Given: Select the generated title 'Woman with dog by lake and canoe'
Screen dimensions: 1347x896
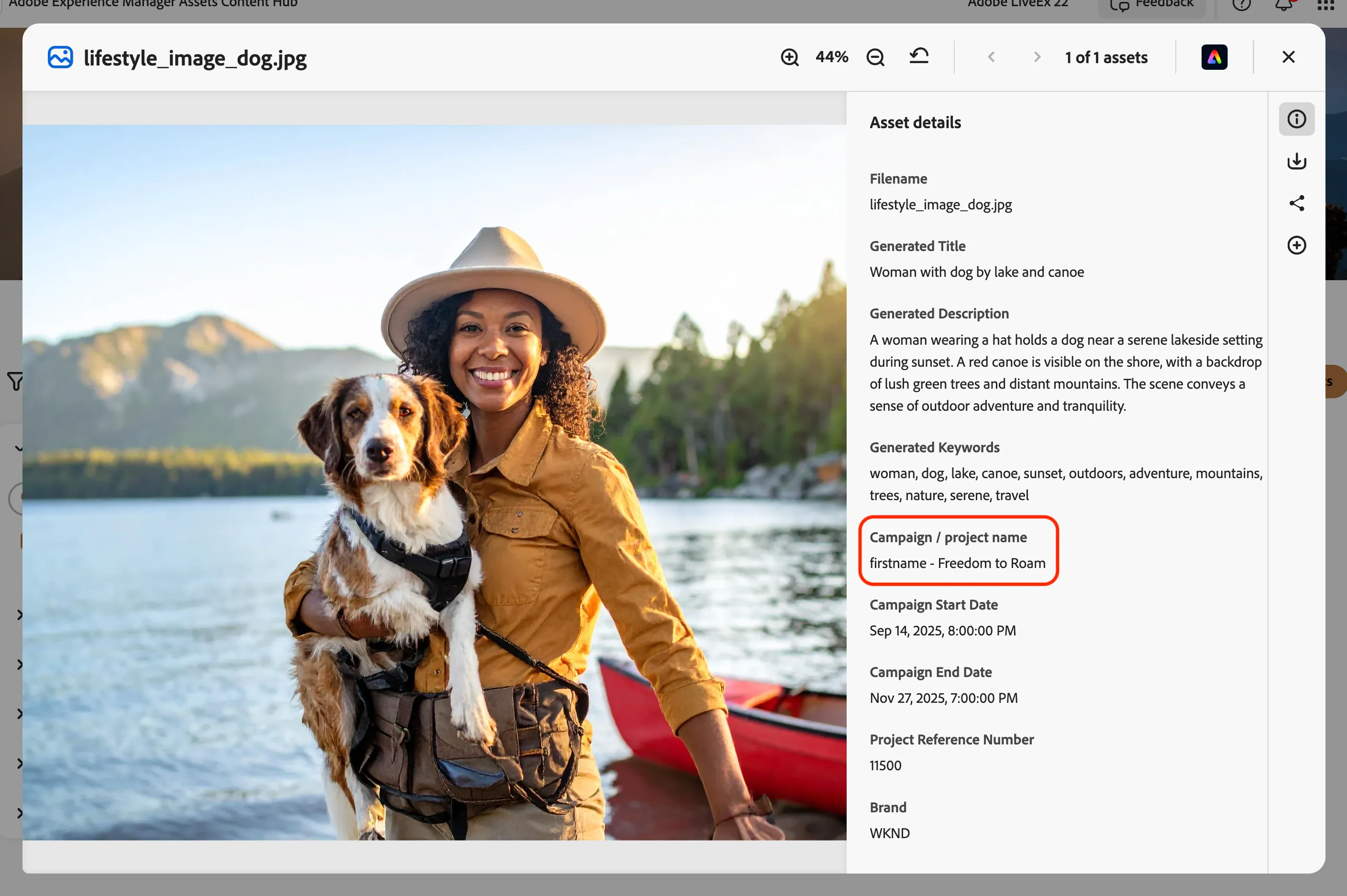Looking at the screenshot, I should point(976,272).
